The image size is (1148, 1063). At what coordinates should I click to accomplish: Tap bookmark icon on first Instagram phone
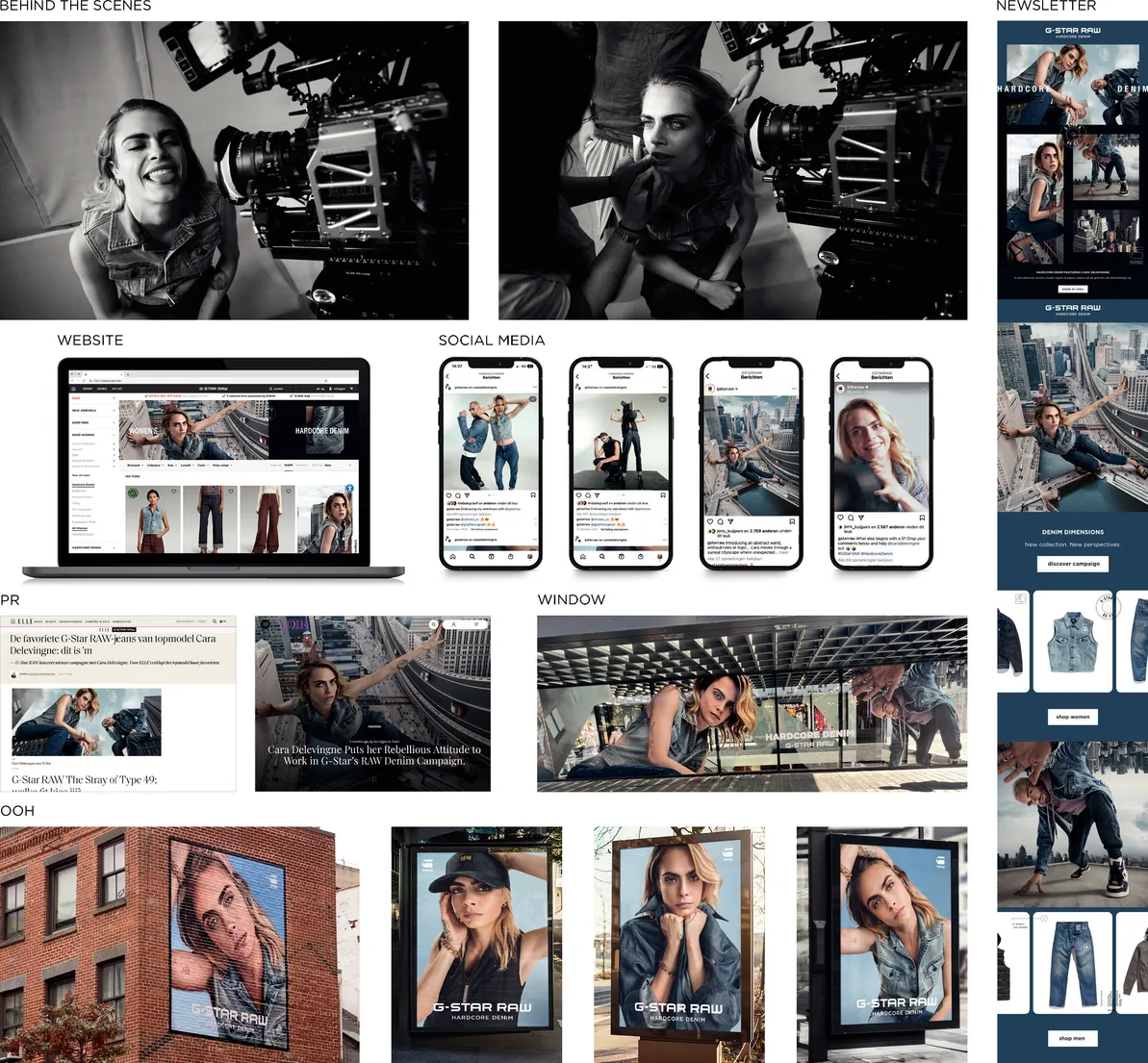coord(533,494)
